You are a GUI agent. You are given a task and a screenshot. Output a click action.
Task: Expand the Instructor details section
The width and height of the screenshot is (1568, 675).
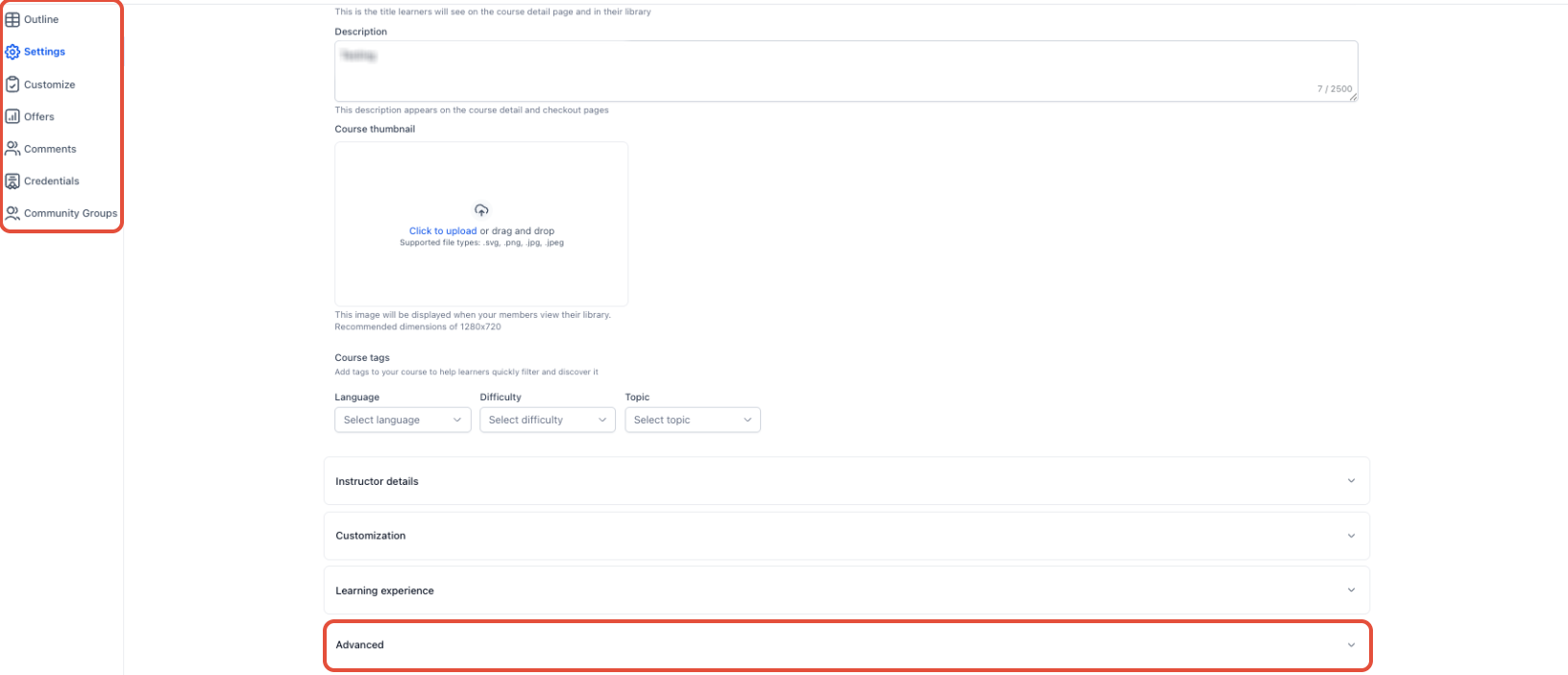(846, 481)
